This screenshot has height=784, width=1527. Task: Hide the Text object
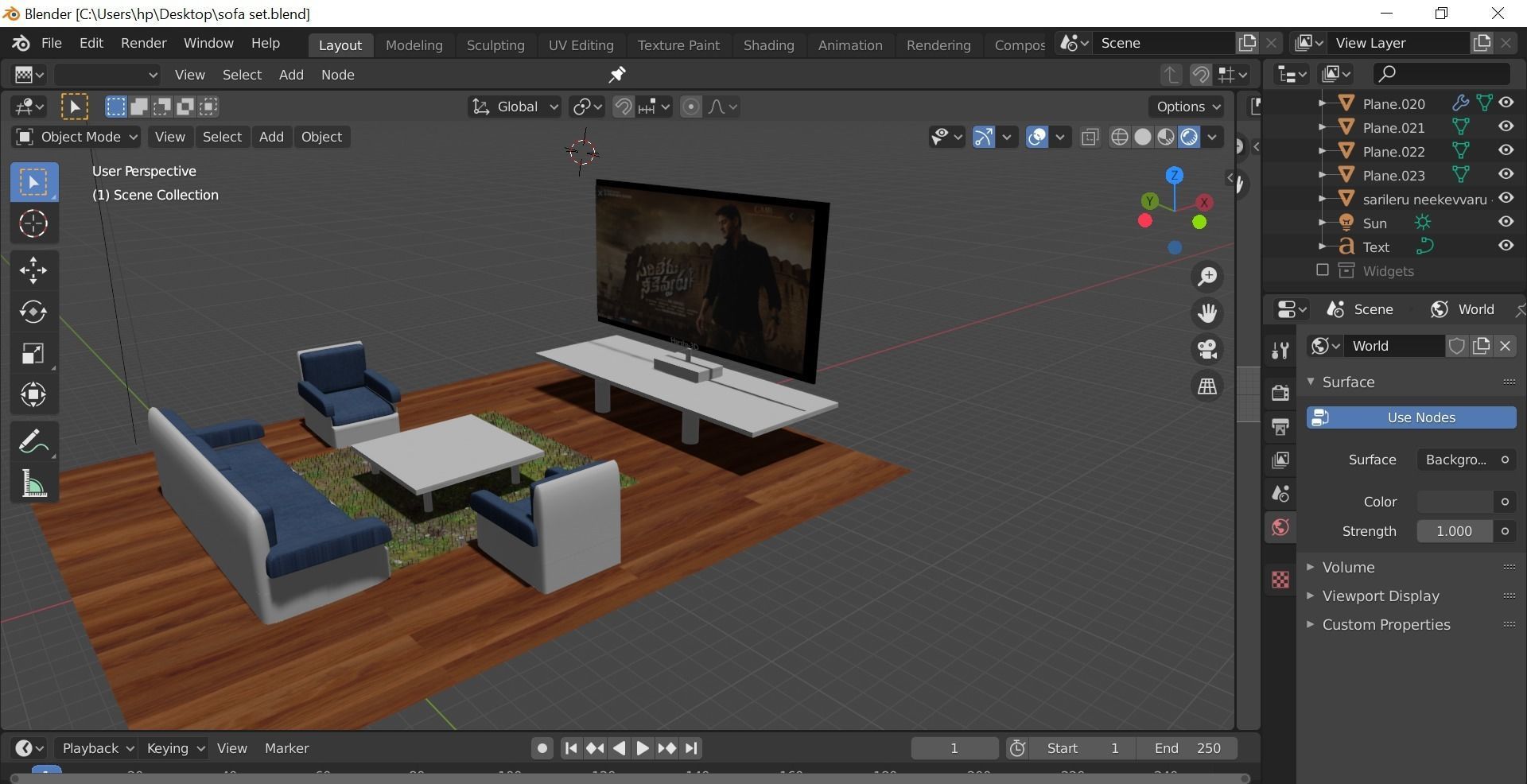tap(1506, 246)
